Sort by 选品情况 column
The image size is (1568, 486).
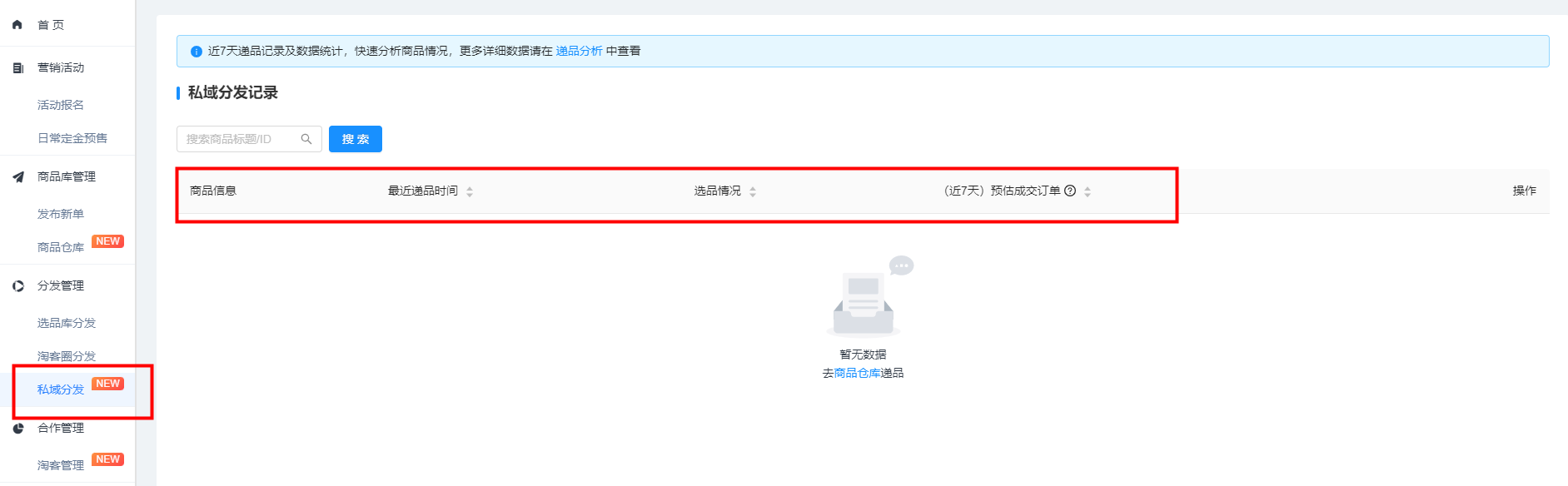coord(753,191)
